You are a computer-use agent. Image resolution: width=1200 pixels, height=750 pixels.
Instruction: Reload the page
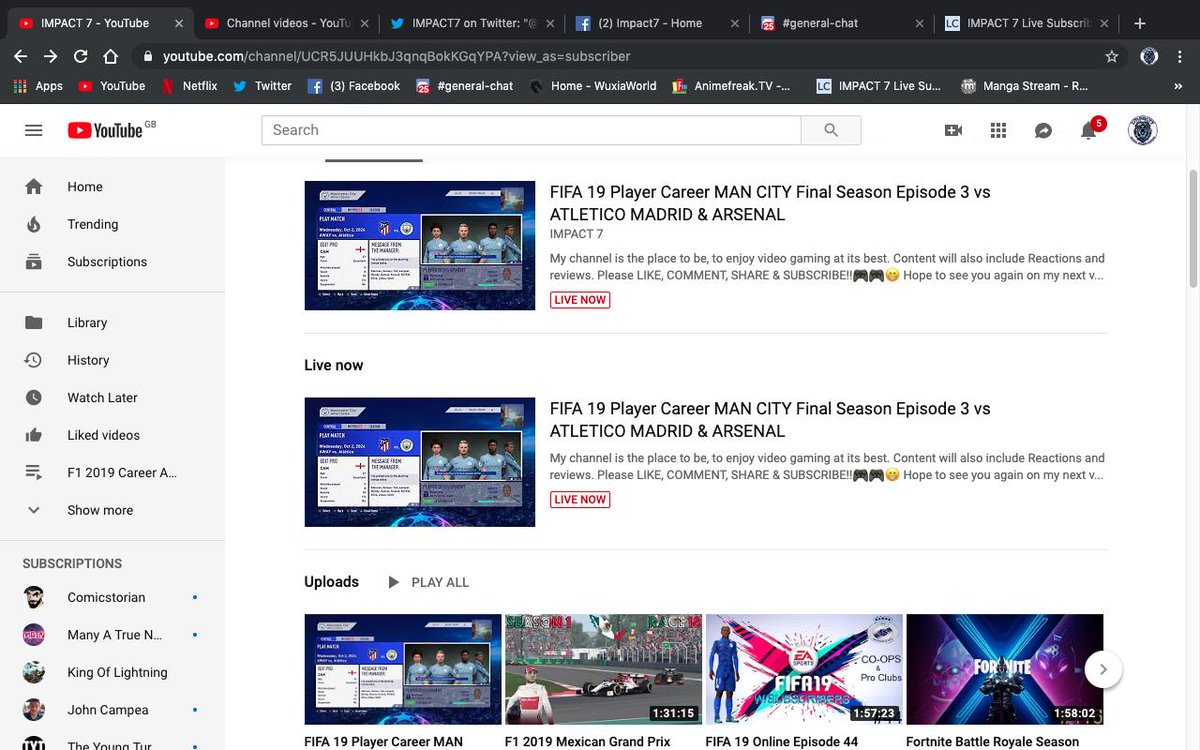[80, 57]
